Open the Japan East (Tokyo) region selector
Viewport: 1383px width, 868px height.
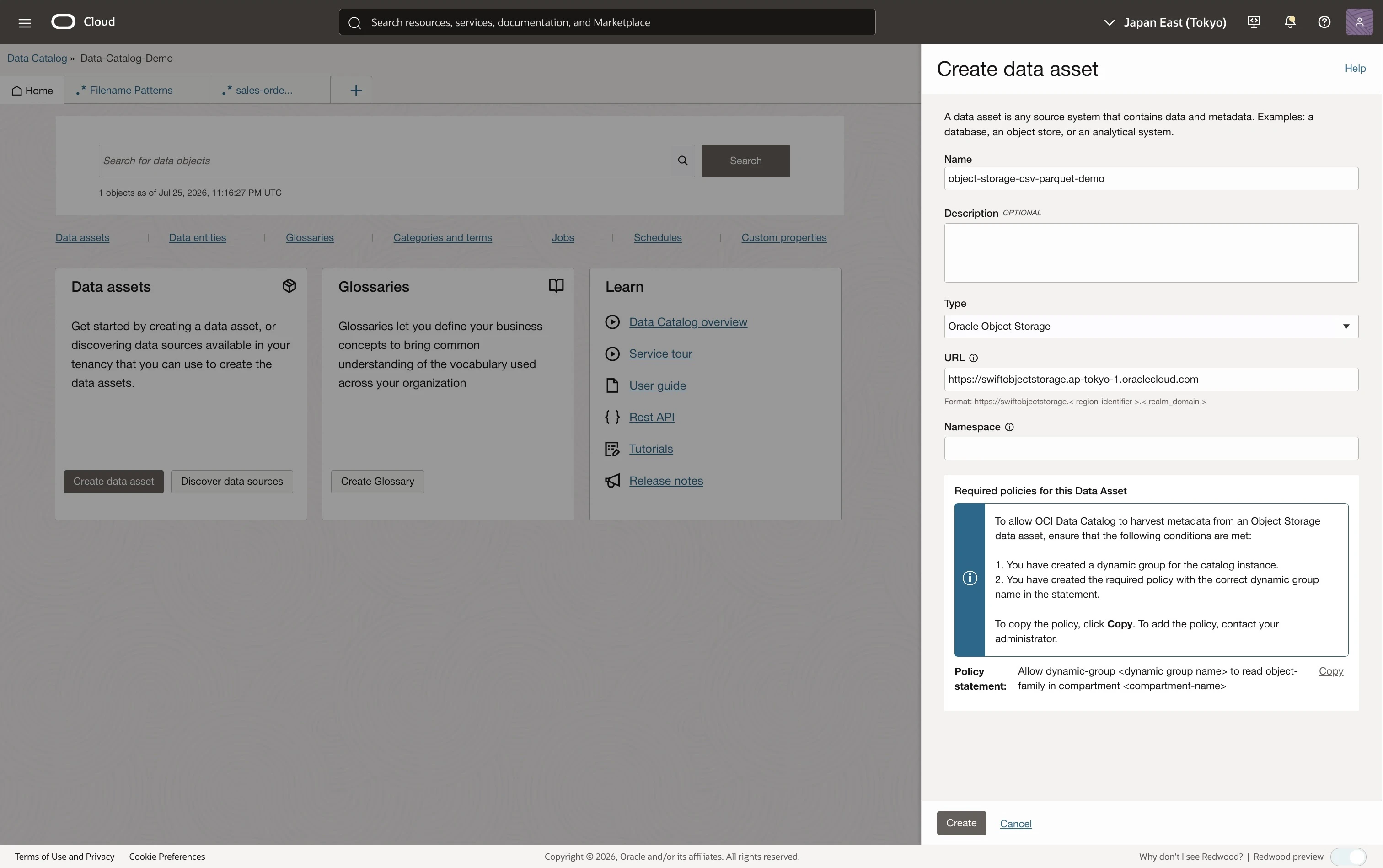point(1165,22)
